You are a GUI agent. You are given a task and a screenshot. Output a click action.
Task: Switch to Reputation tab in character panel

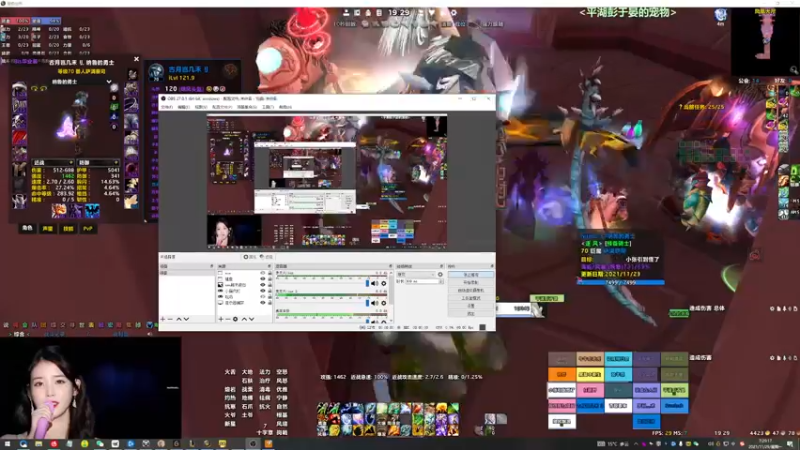47,229
